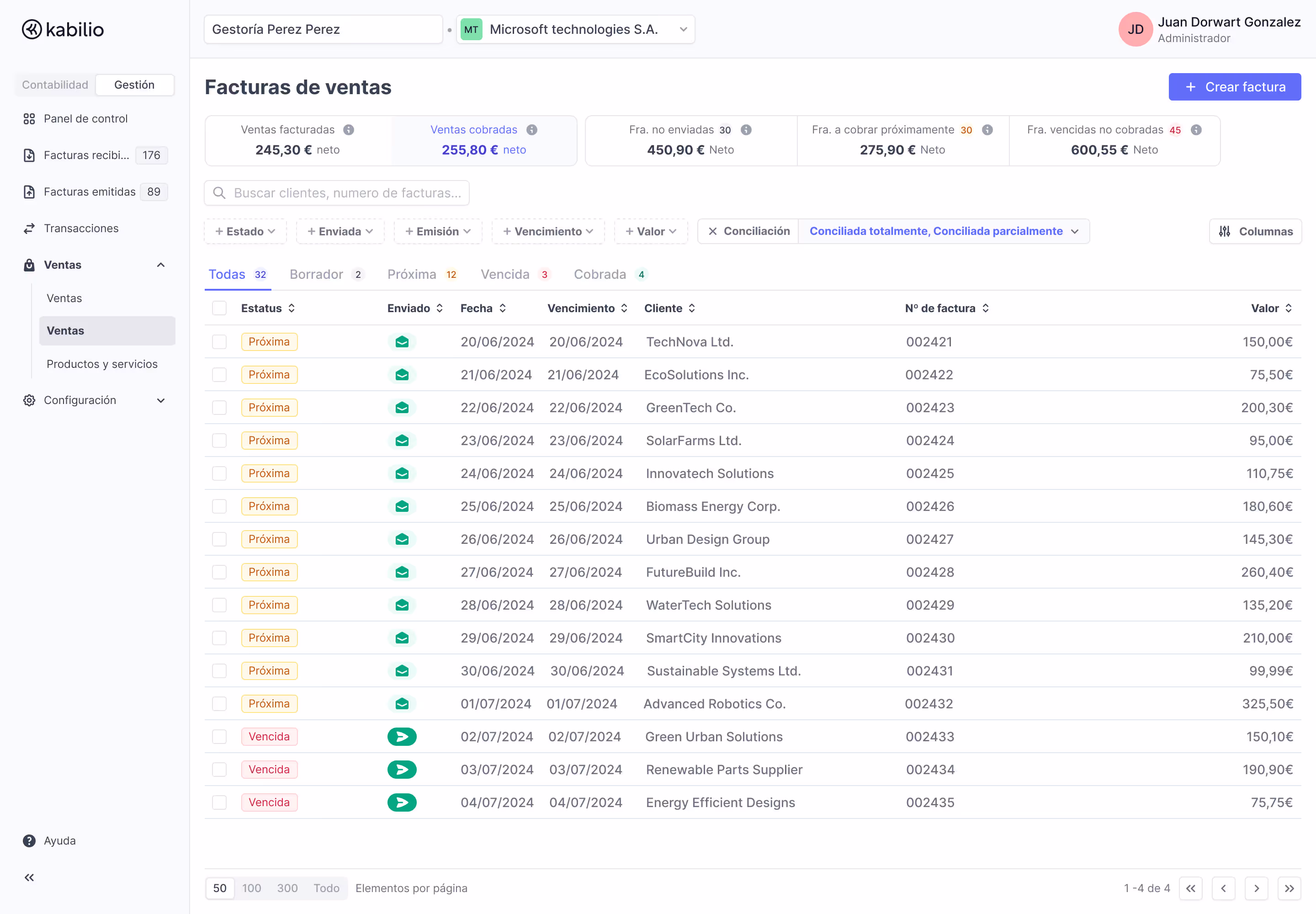Viewport: 1316px width, 914px height.
Task: Open the Estado filter dropdown
Action: tap(245, 231)
